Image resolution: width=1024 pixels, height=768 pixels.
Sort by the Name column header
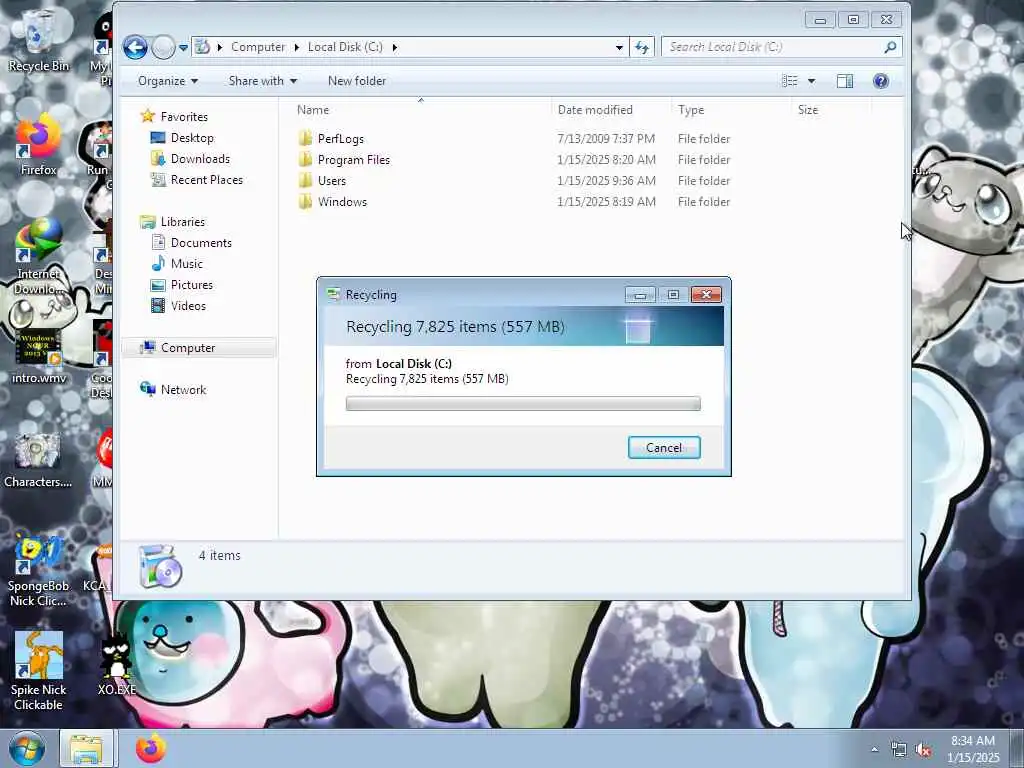tap(313, 110)
